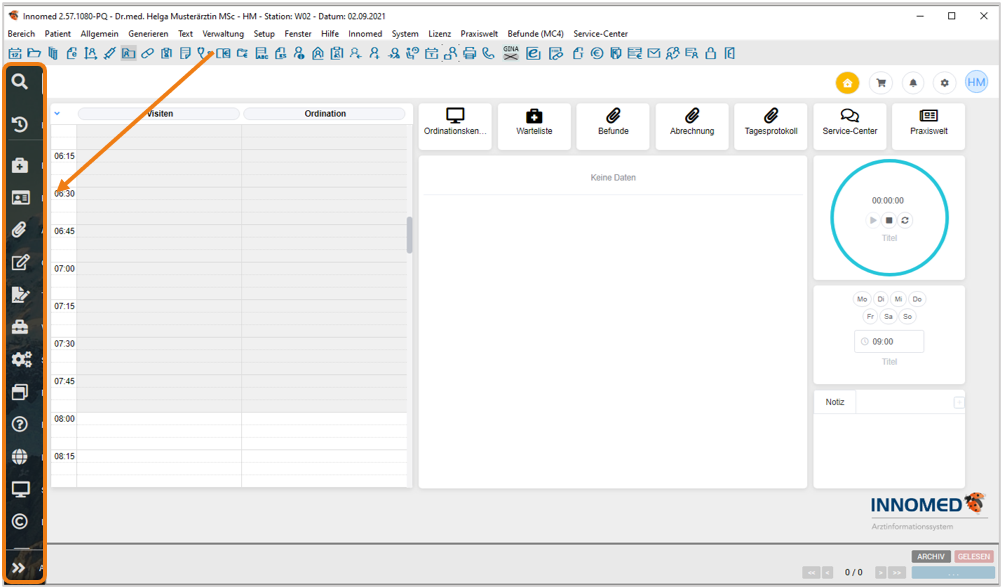1002x588 pixels.
Task: Expand the calendar chevron above time column
Action: tap(57, 114)
